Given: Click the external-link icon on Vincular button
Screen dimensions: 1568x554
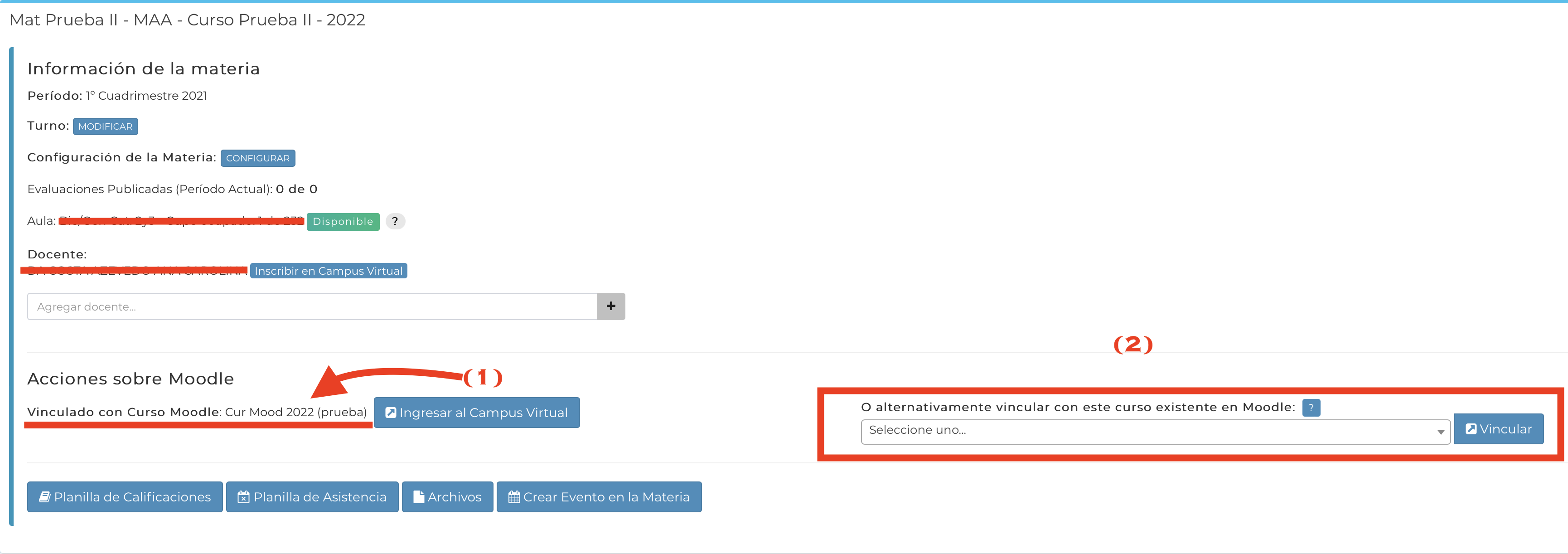Looking at the screenshot, I should [1470, 428].
